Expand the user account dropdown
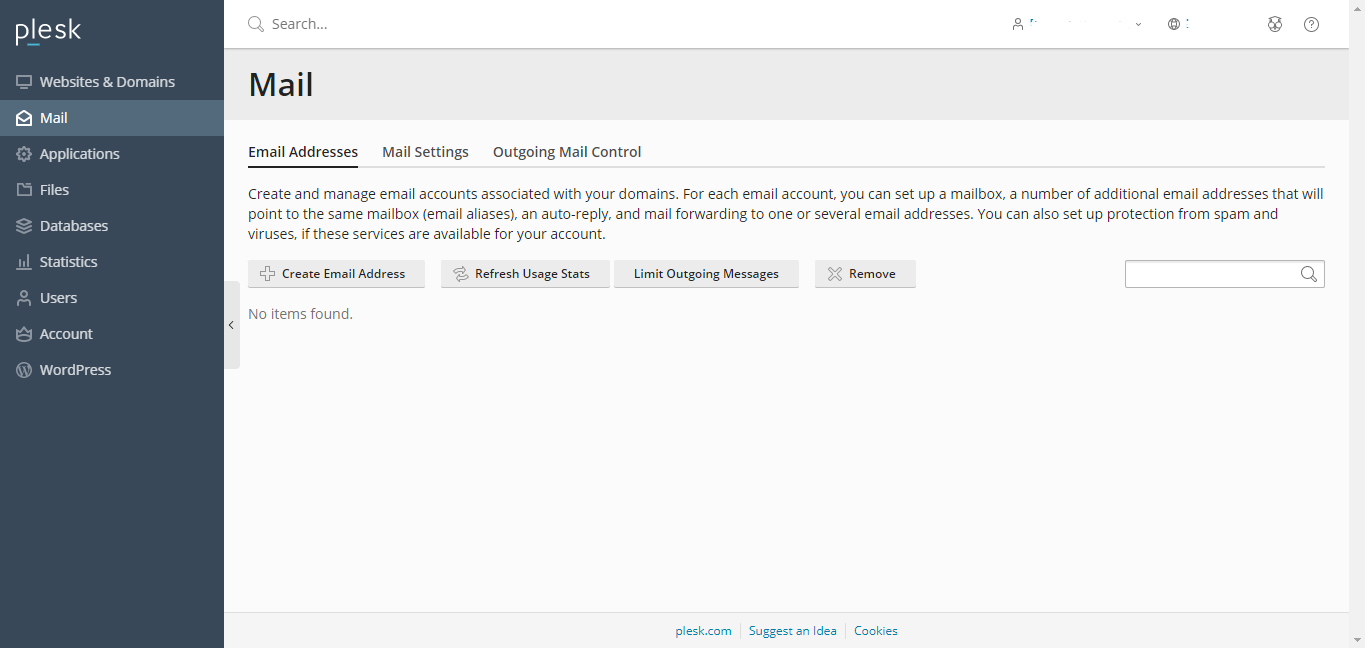This screenshot has height=648, width=1365. (1076, 24)
